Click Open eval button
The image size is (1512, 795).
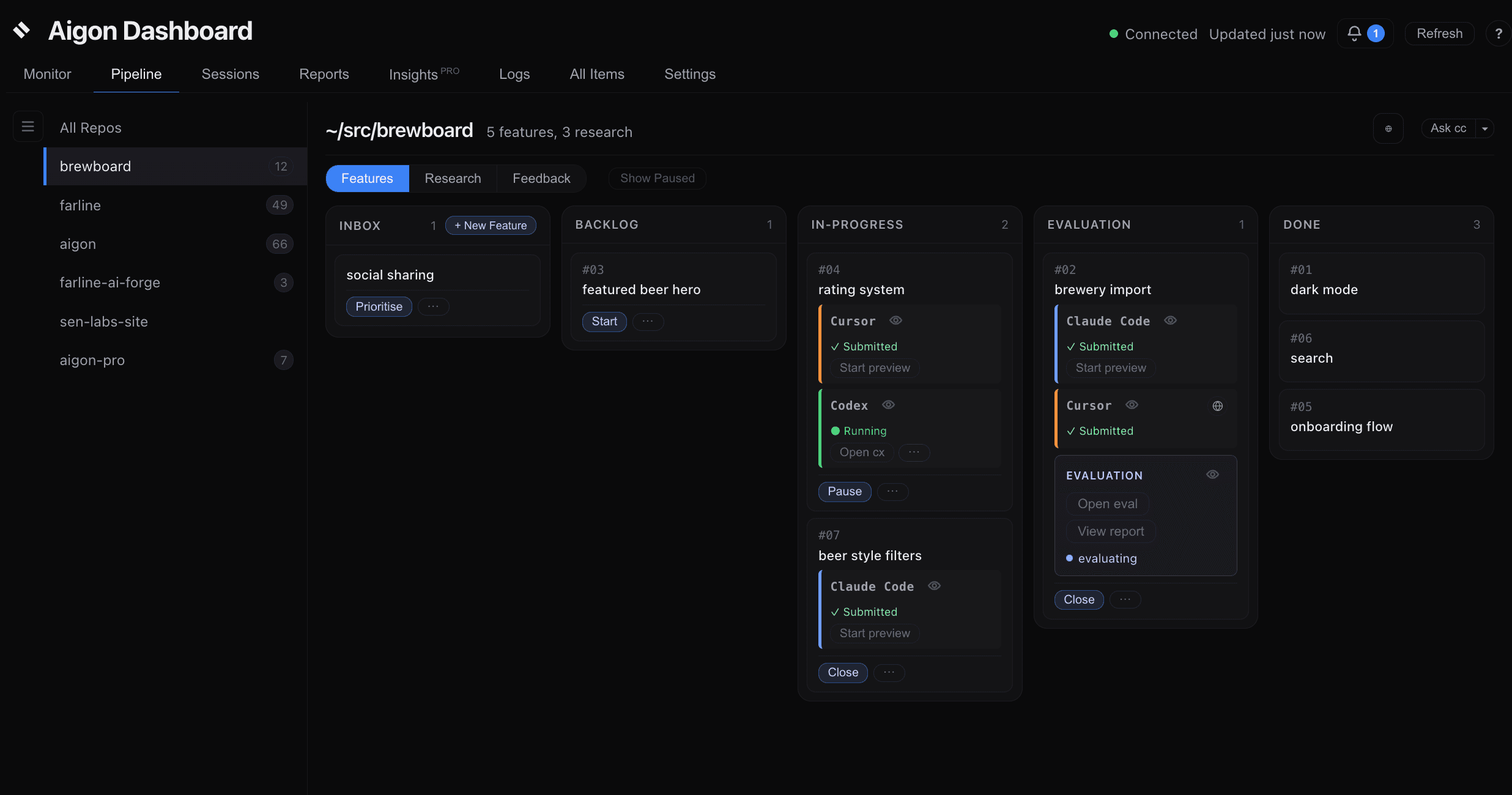point(1108,504)
